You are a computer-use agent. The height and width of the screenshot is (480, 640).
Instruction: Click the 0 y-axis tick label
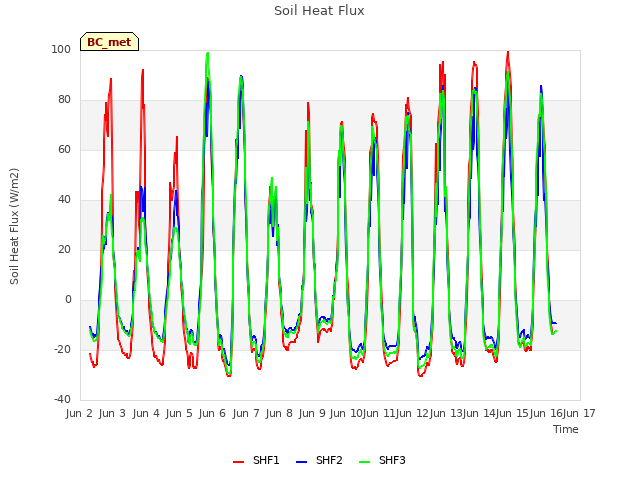[68, 300]
